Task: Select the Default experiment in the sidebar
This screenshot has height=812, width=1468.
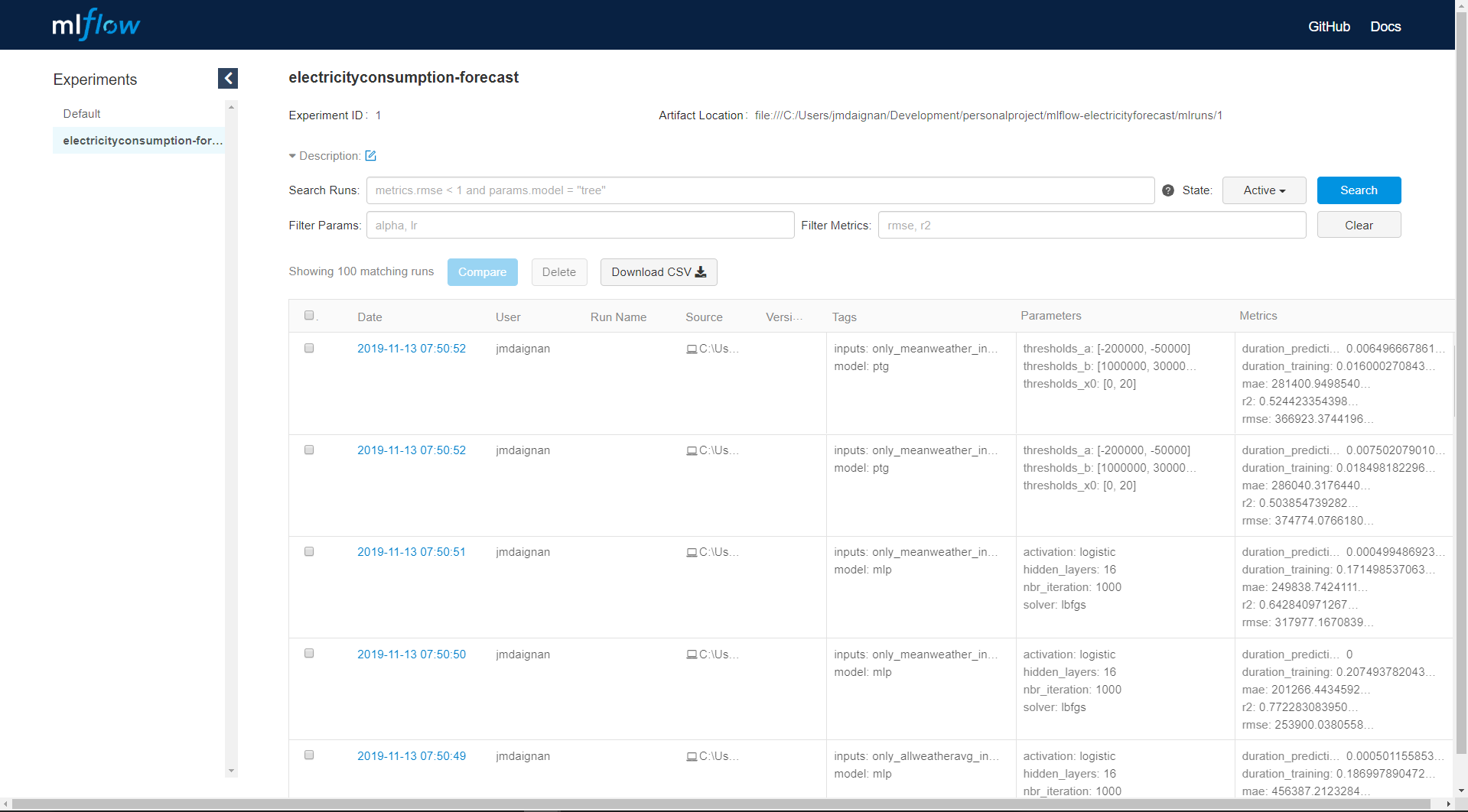Action: pyautogui.click(x=81, y=113)
